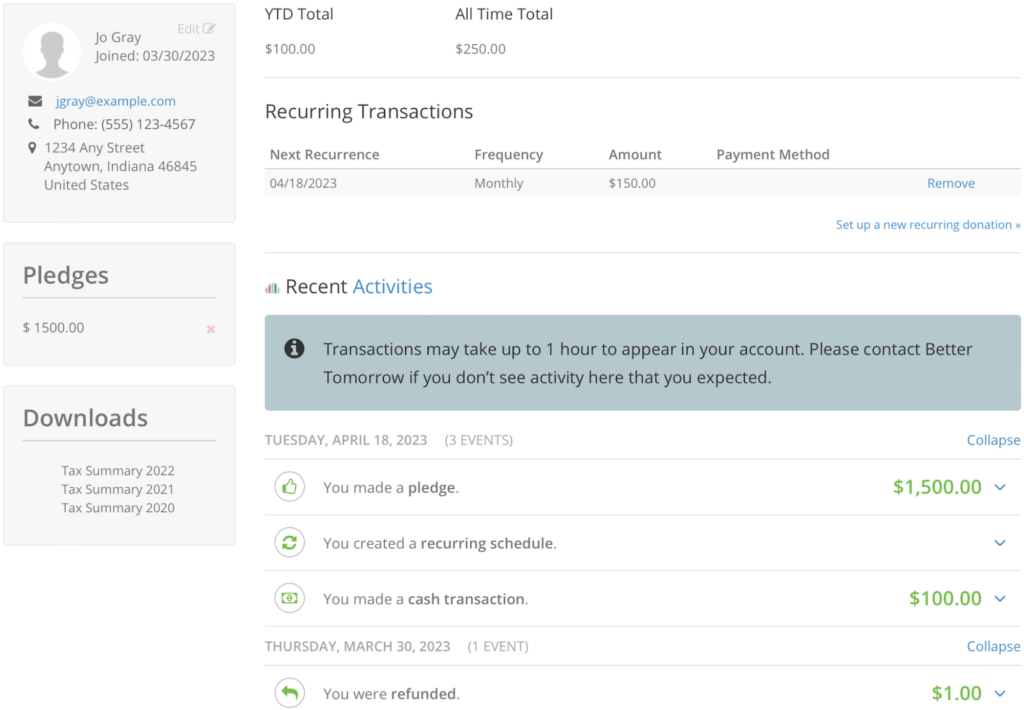Expand the recurring schedule event chevron
The height and width of the screenshot is (710, 1024).
1000,543
